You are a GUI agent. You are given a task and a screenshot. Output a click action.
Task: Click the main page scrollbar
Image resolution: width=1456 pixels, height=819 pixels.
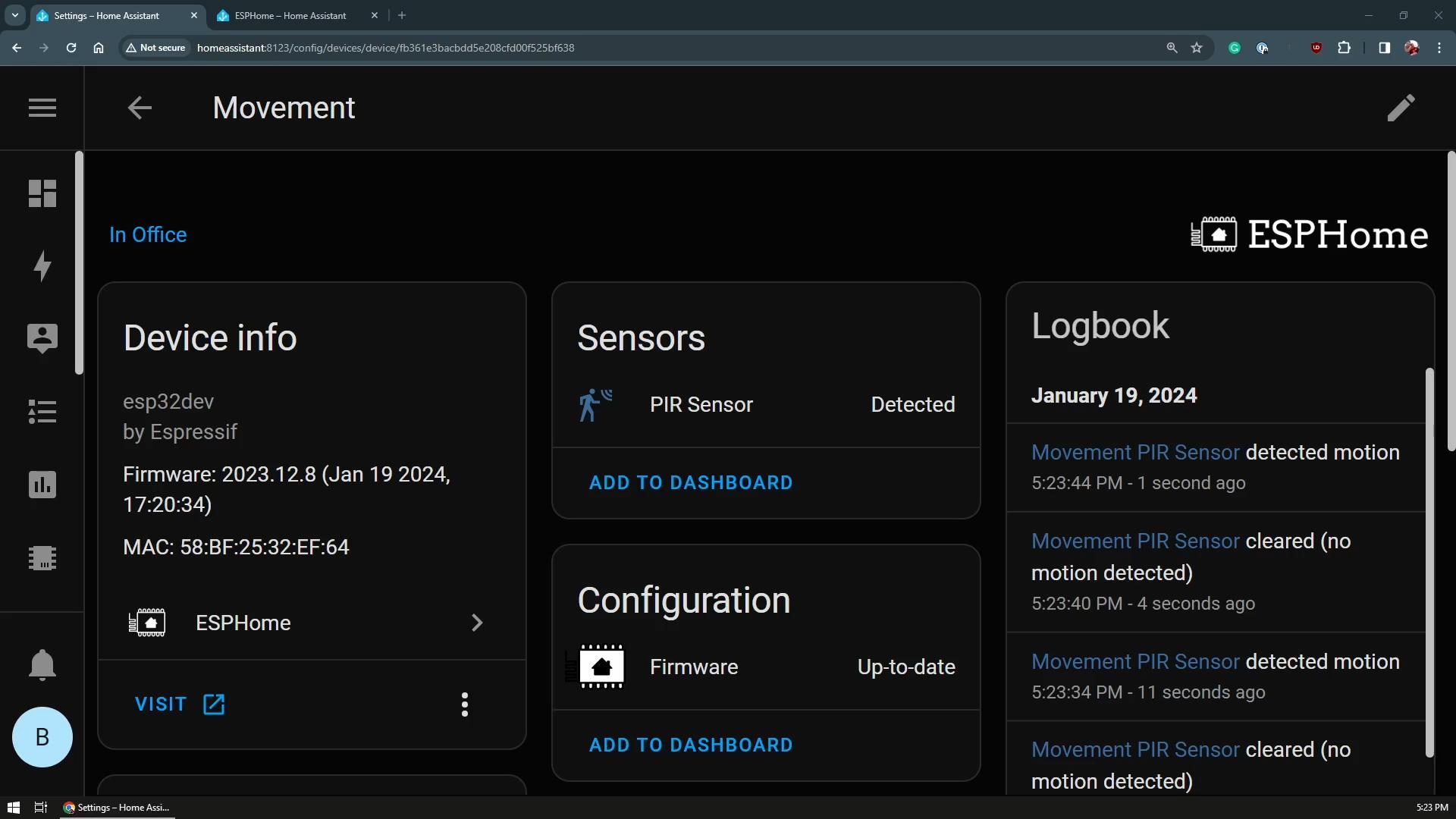pyautogui.click(x=1451, y=302)
